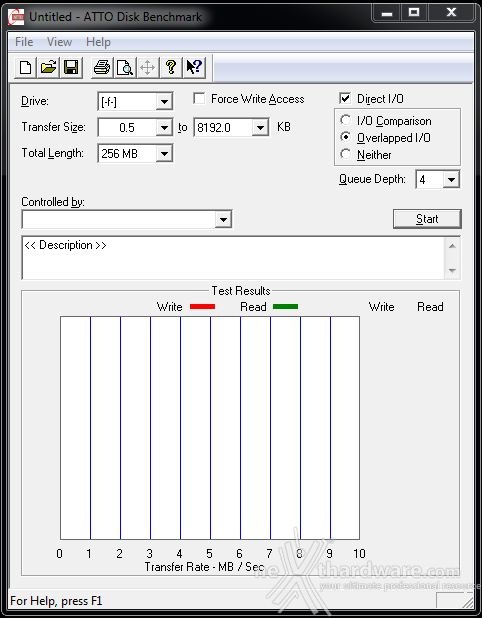The image size is (482, 618).
Task: Click the four-arrow move toolbar icon
Action: tap(148, 67)
